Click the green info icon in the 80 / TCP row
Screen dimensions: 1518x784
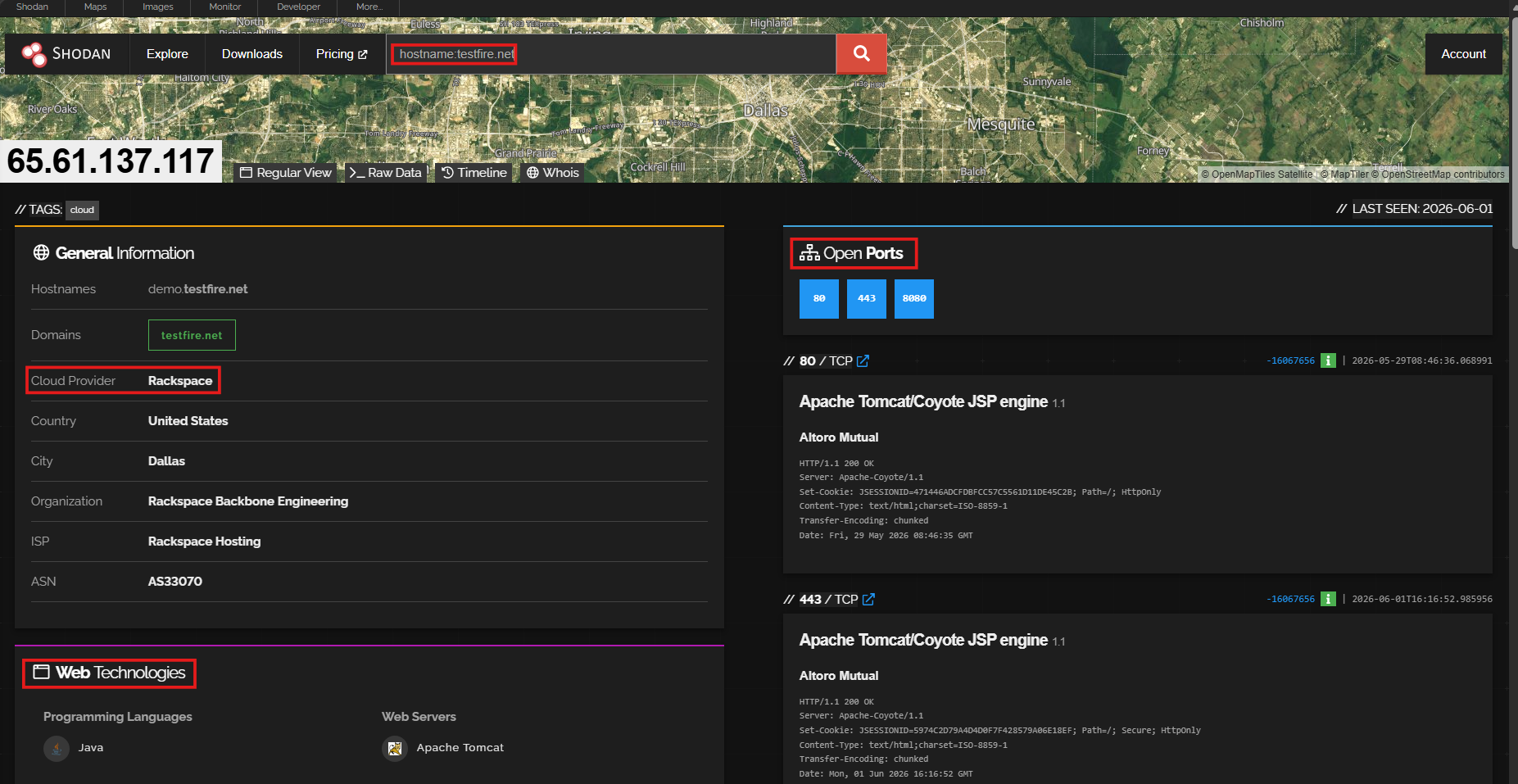(x=1328, y=360)
